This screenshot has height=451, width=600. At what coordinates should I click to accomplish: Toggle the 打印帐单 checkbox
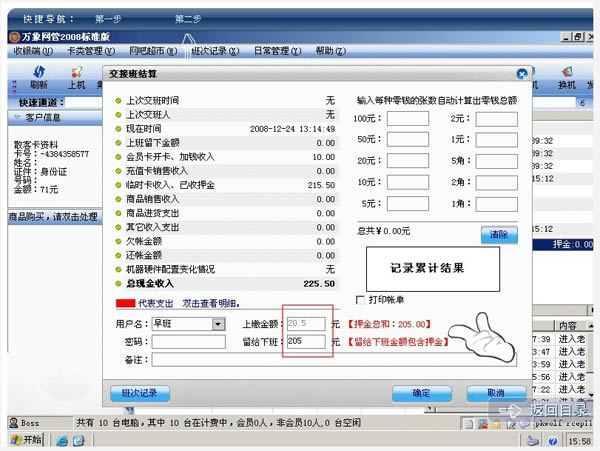360,300
